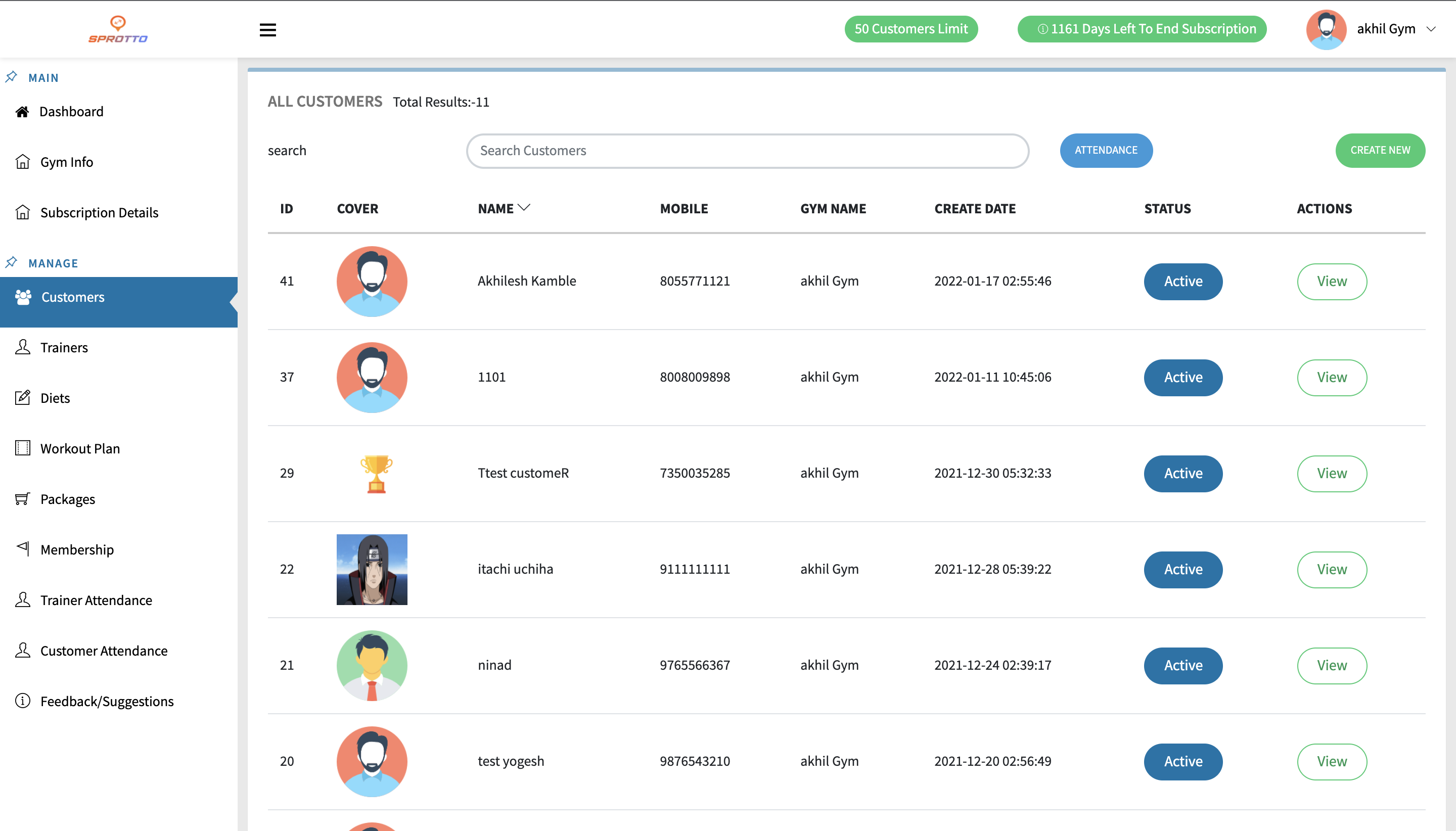
Task: Open Customer Attendance menu item
Action: pos(103,651)
